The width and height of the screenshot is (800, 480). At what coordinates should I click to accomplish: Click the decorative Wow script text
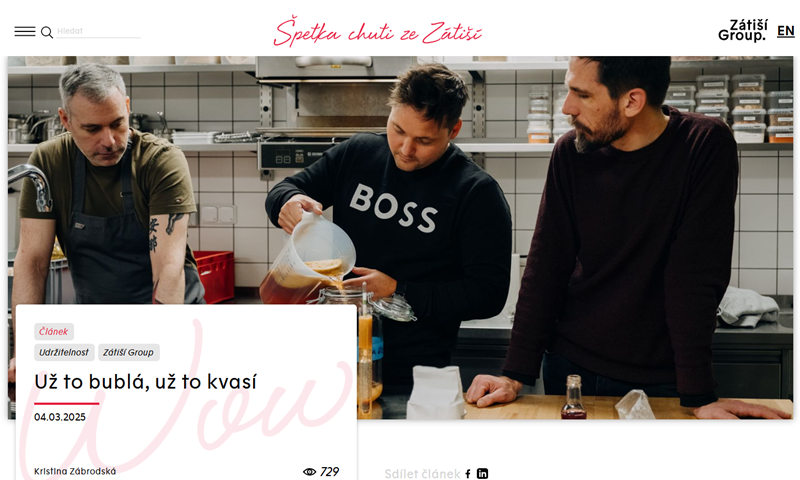186,398
